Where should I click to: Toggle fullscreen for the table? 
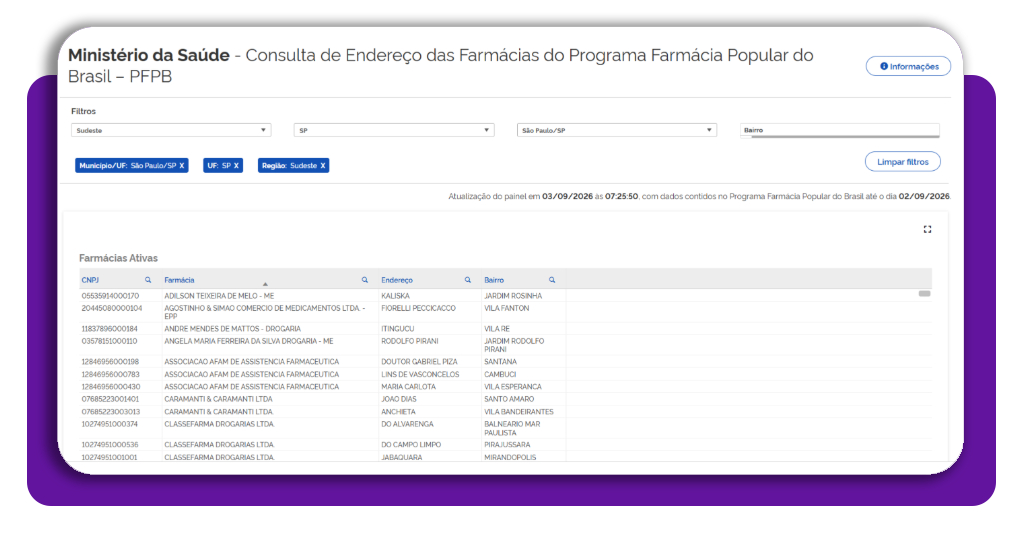(927, 229)
